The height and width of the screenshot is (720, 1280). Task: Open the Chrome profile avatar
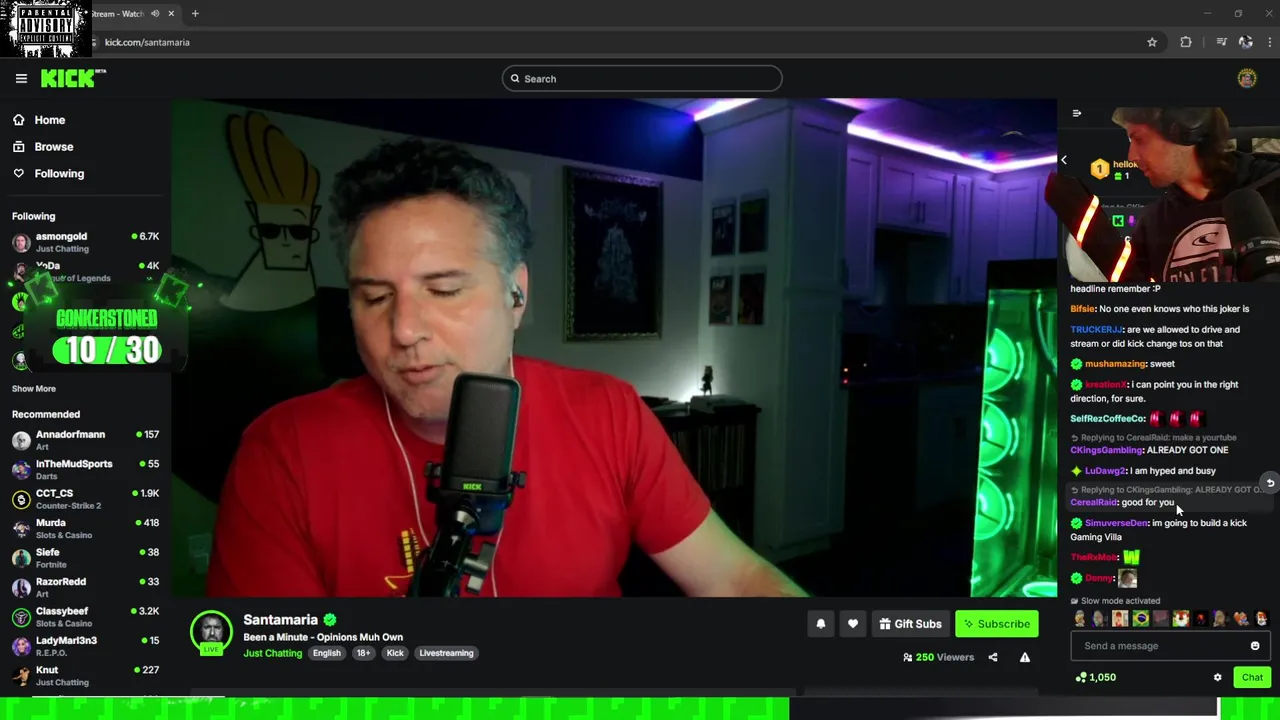[x=1246, y=42]
